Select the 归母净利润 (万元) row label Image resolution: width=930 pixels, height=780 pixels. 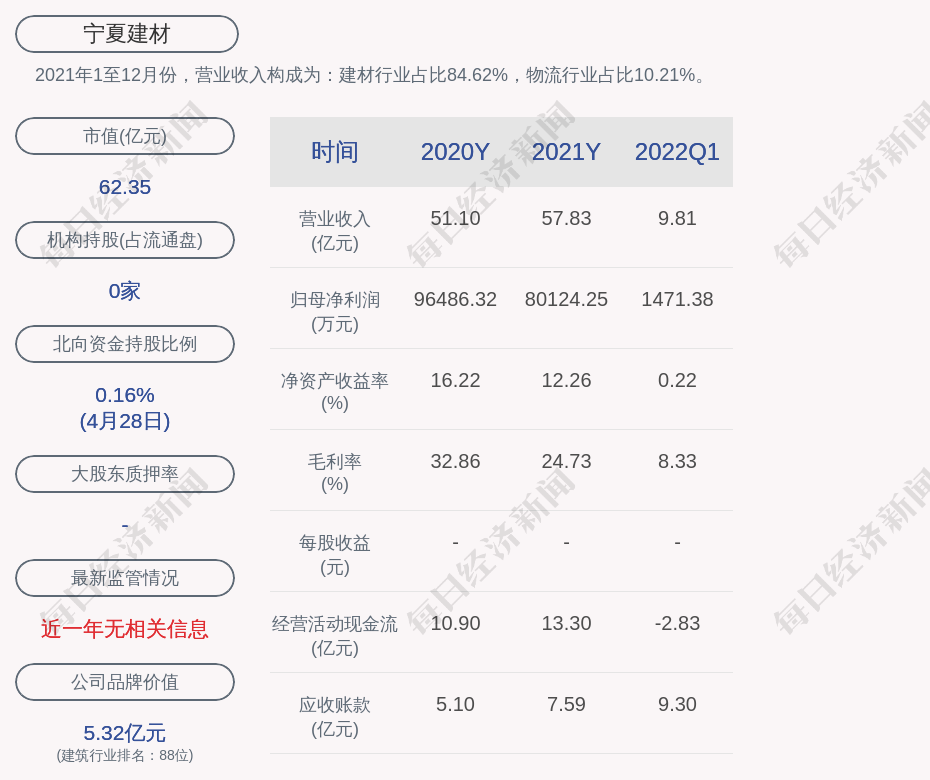coord(335,311)
